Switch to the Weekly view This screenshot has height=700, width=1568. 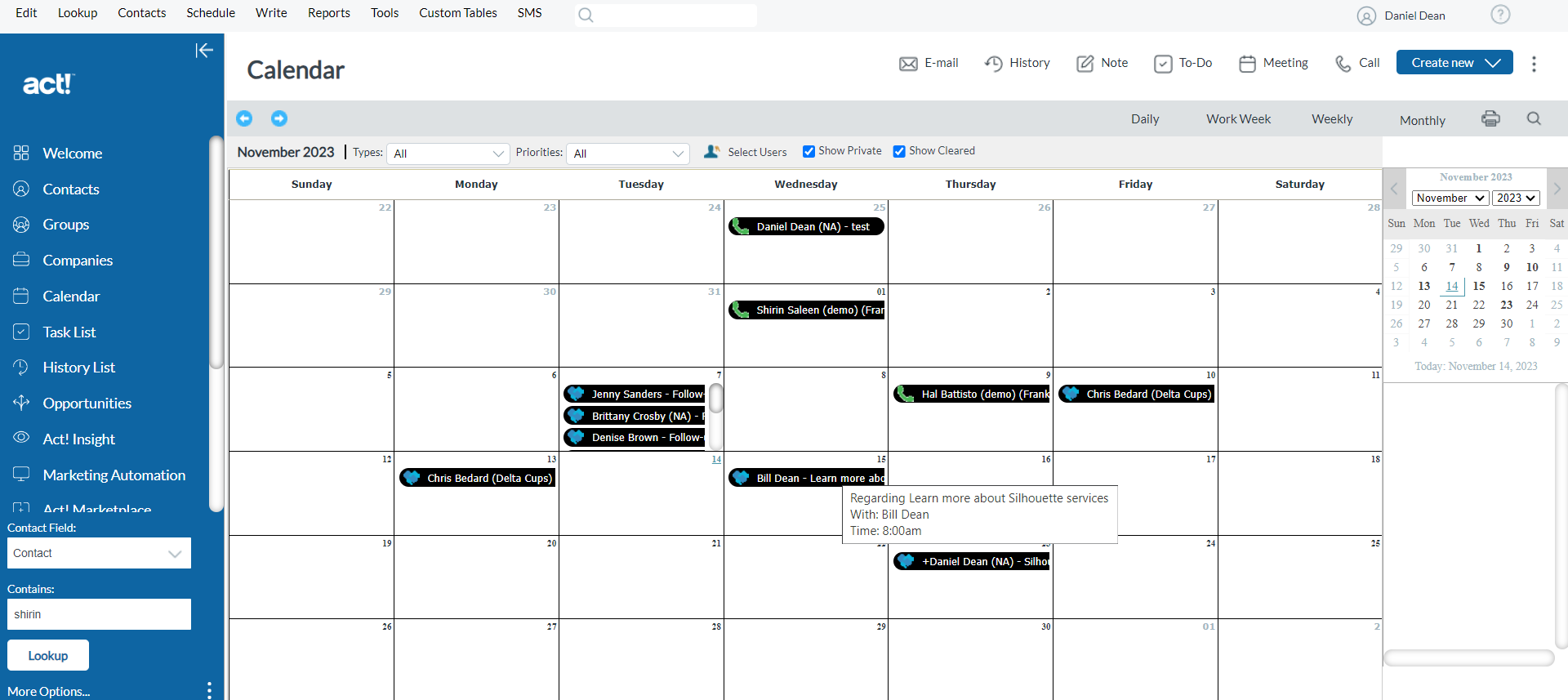click(x=1332, y=119)
